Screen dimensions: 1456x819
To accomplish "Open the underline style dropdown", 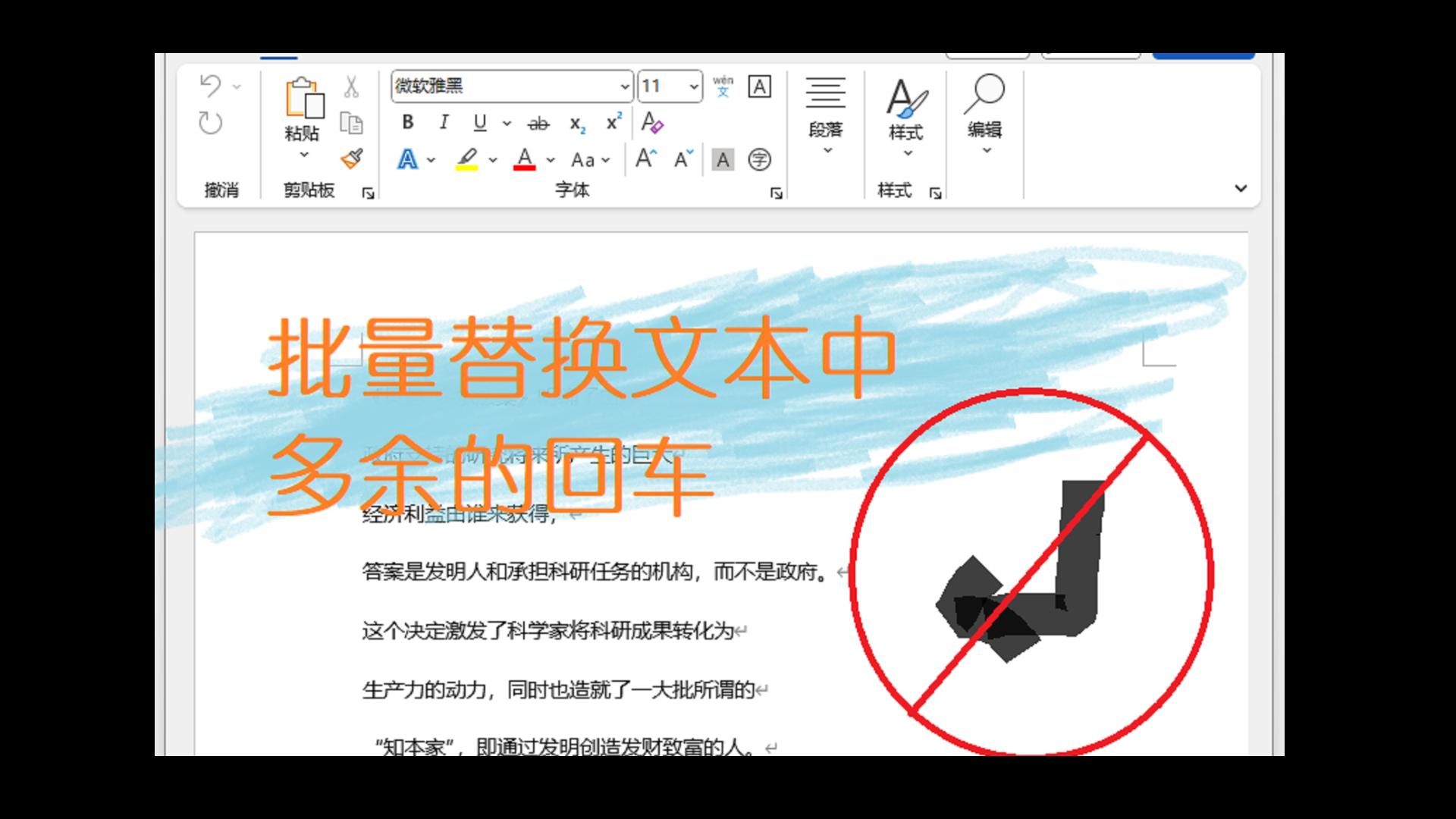I will (507, 123).
